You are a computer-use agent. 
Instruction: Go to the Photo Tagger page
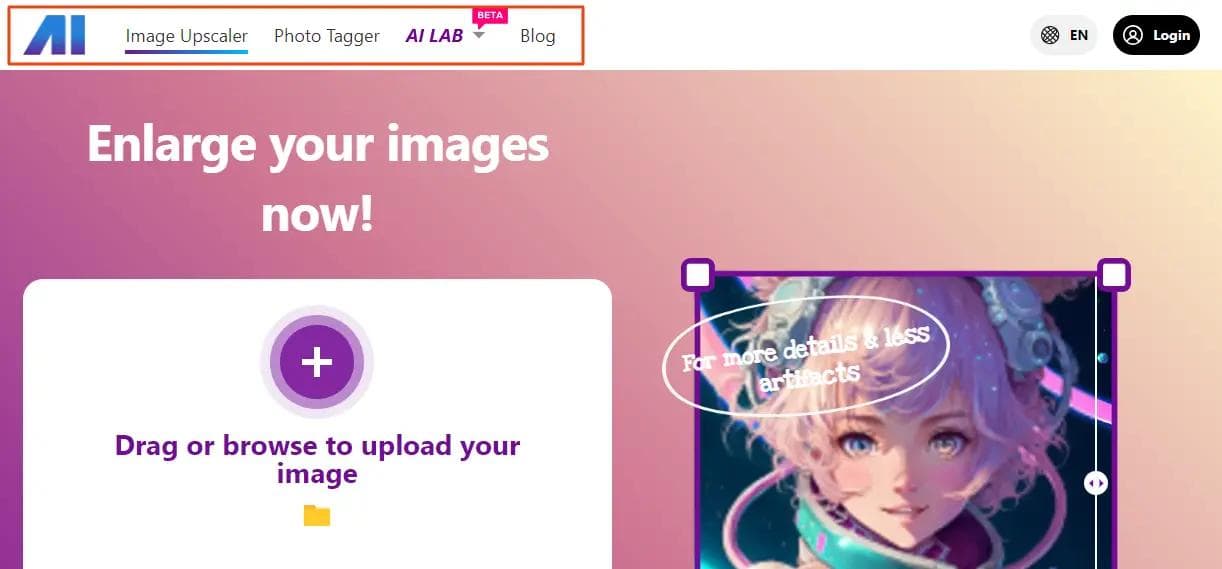tap(327, 36)
